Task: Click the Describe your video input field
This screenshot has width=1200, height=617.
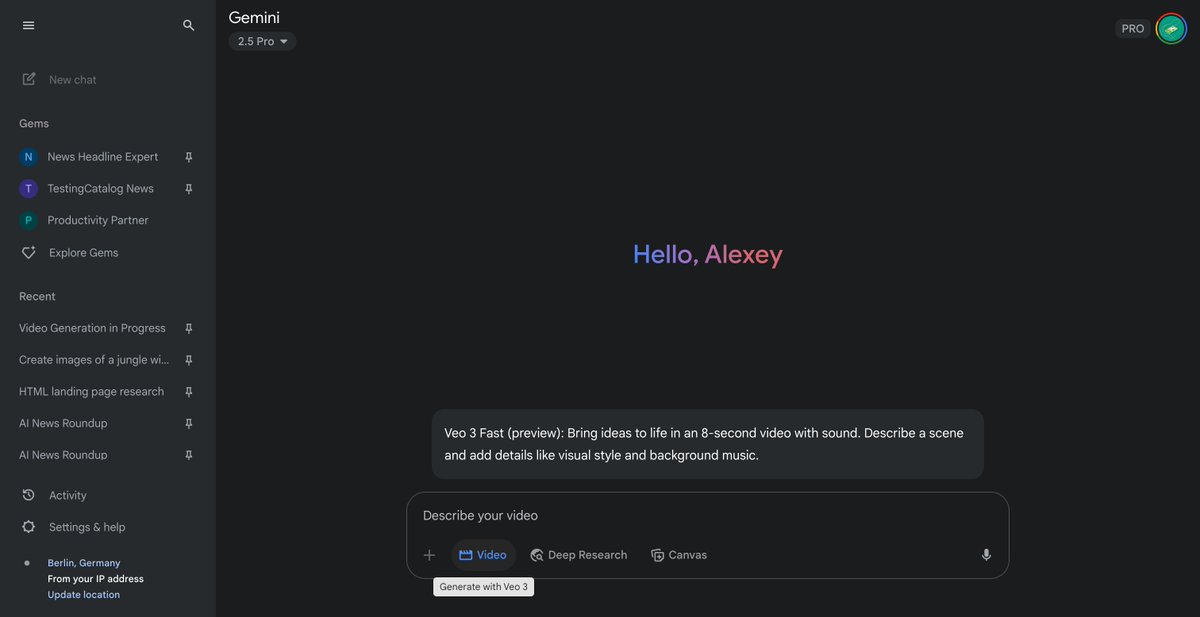Action: [x=707, y=516]
